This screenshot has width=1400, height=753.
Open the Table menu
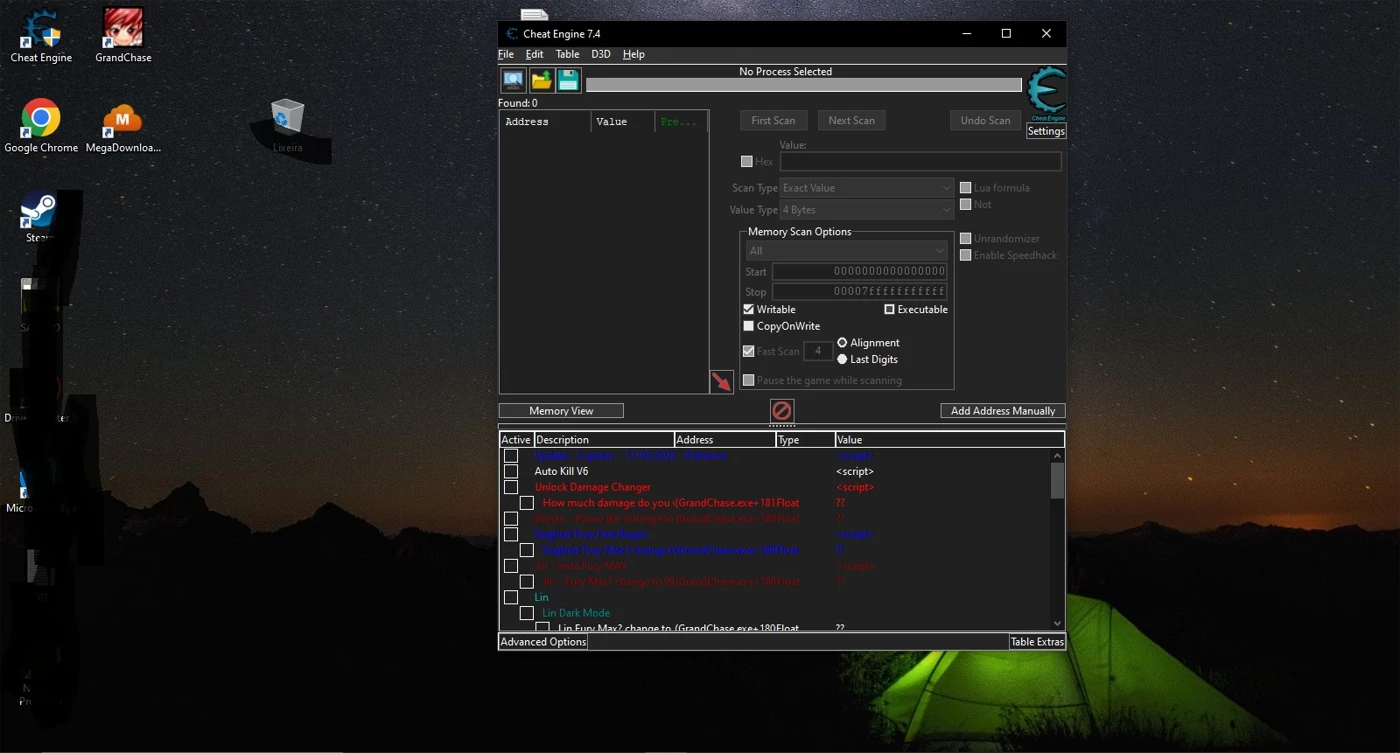pyautogui.click(x=567, y=54)
